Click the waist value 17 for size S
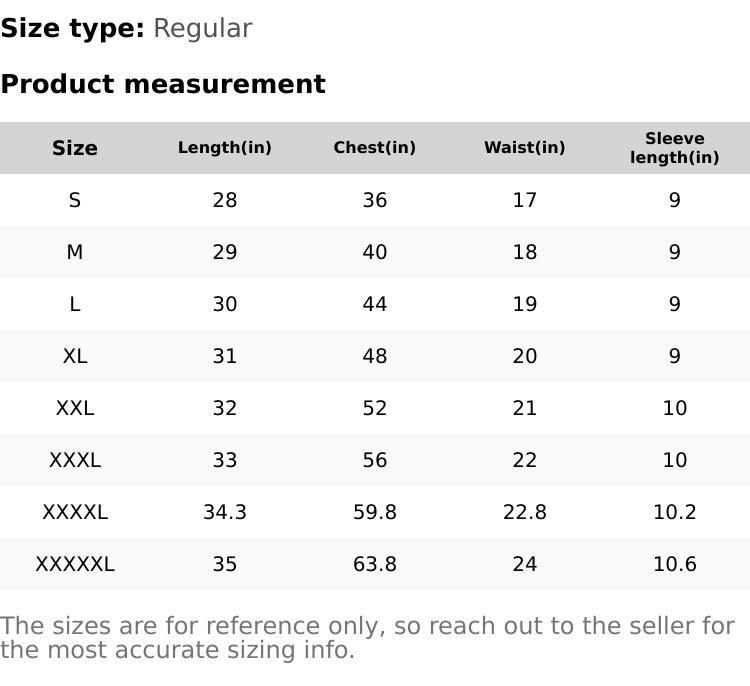Image resolution: width=750 pixels, height=686 pixels. point(525,200)
